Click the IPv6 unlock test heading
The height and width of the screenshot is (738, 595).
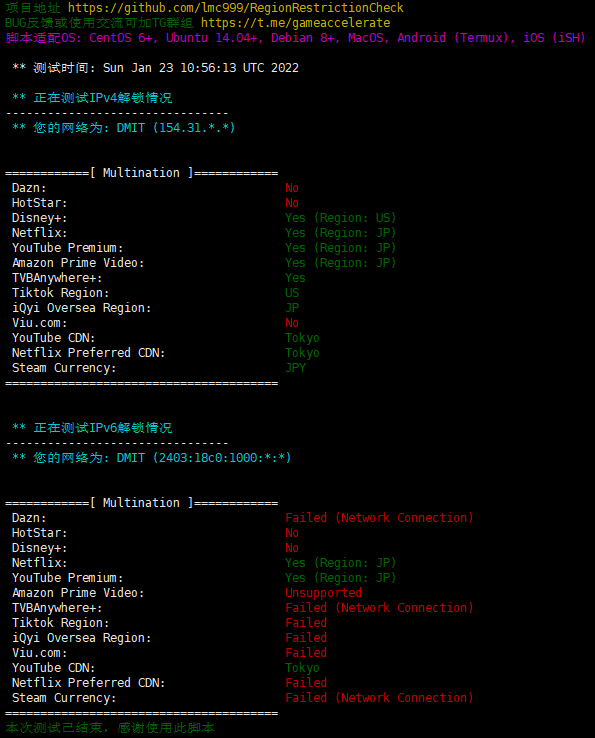coord(92,428)
